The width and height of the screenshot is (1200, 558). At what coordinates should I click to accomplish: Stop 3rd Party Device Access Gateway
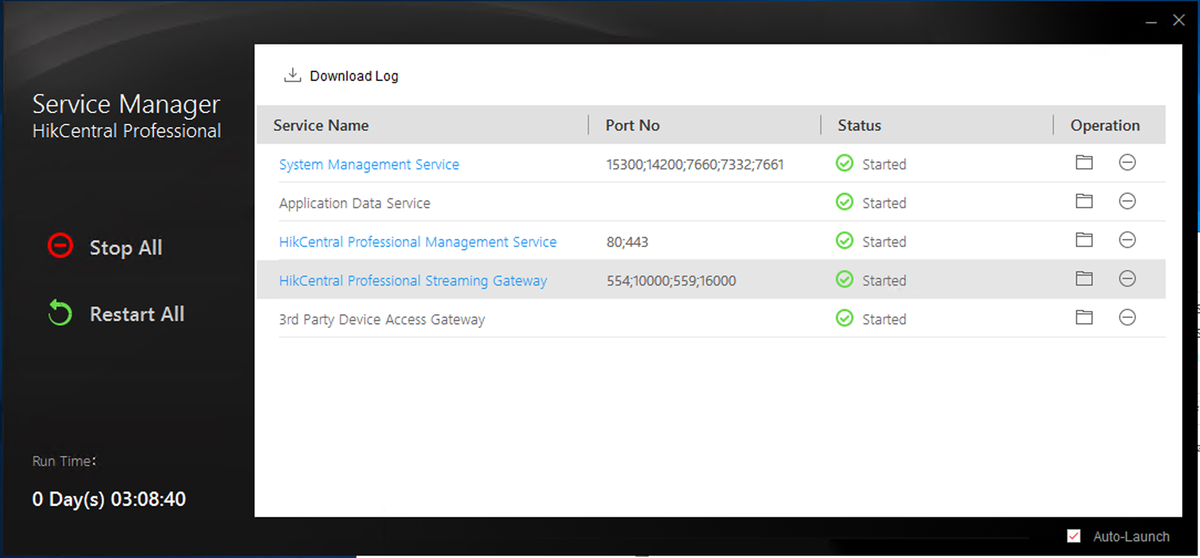pos(1127,318)
